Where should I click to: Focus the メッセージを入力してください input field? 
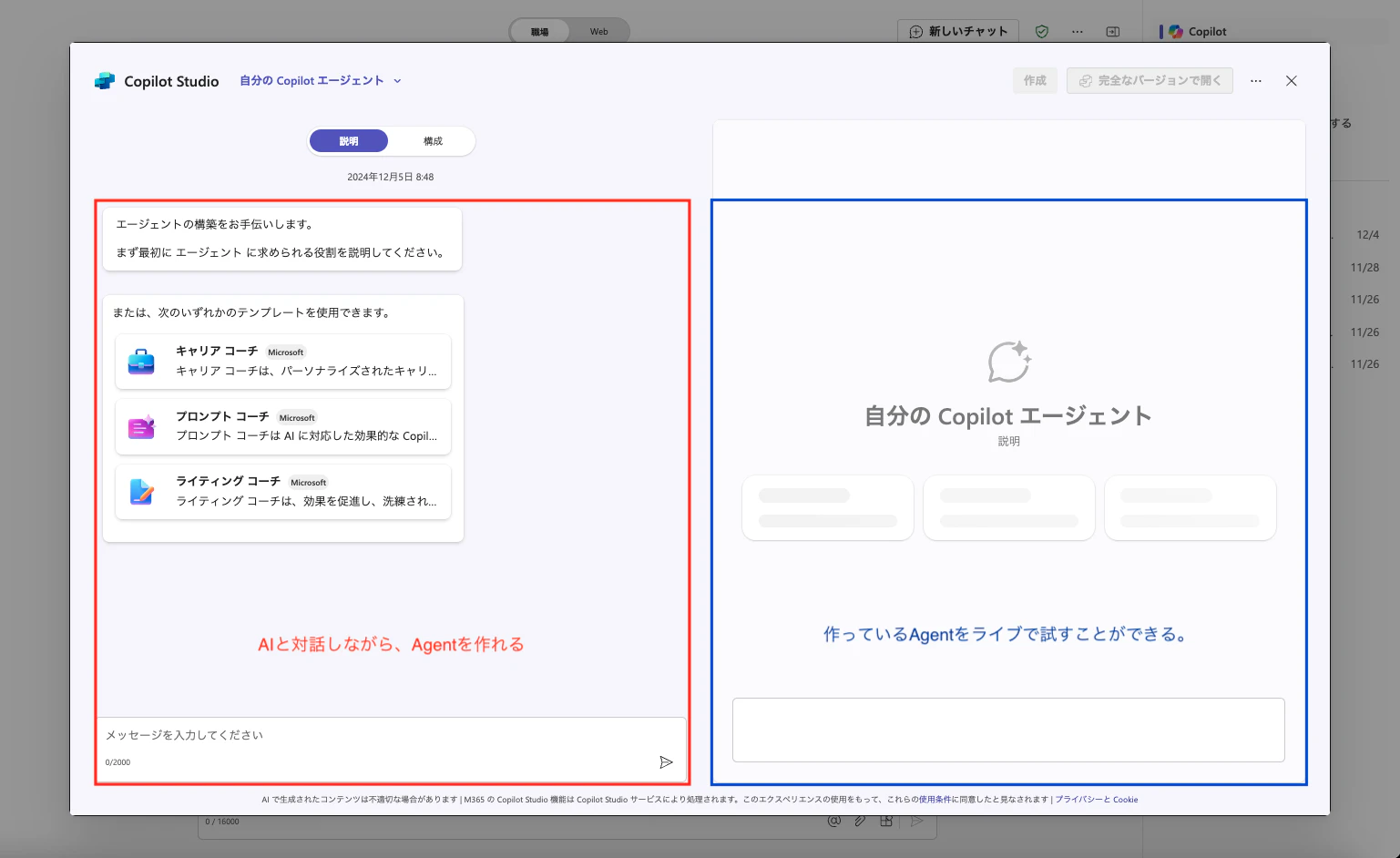tap(392, 749)
